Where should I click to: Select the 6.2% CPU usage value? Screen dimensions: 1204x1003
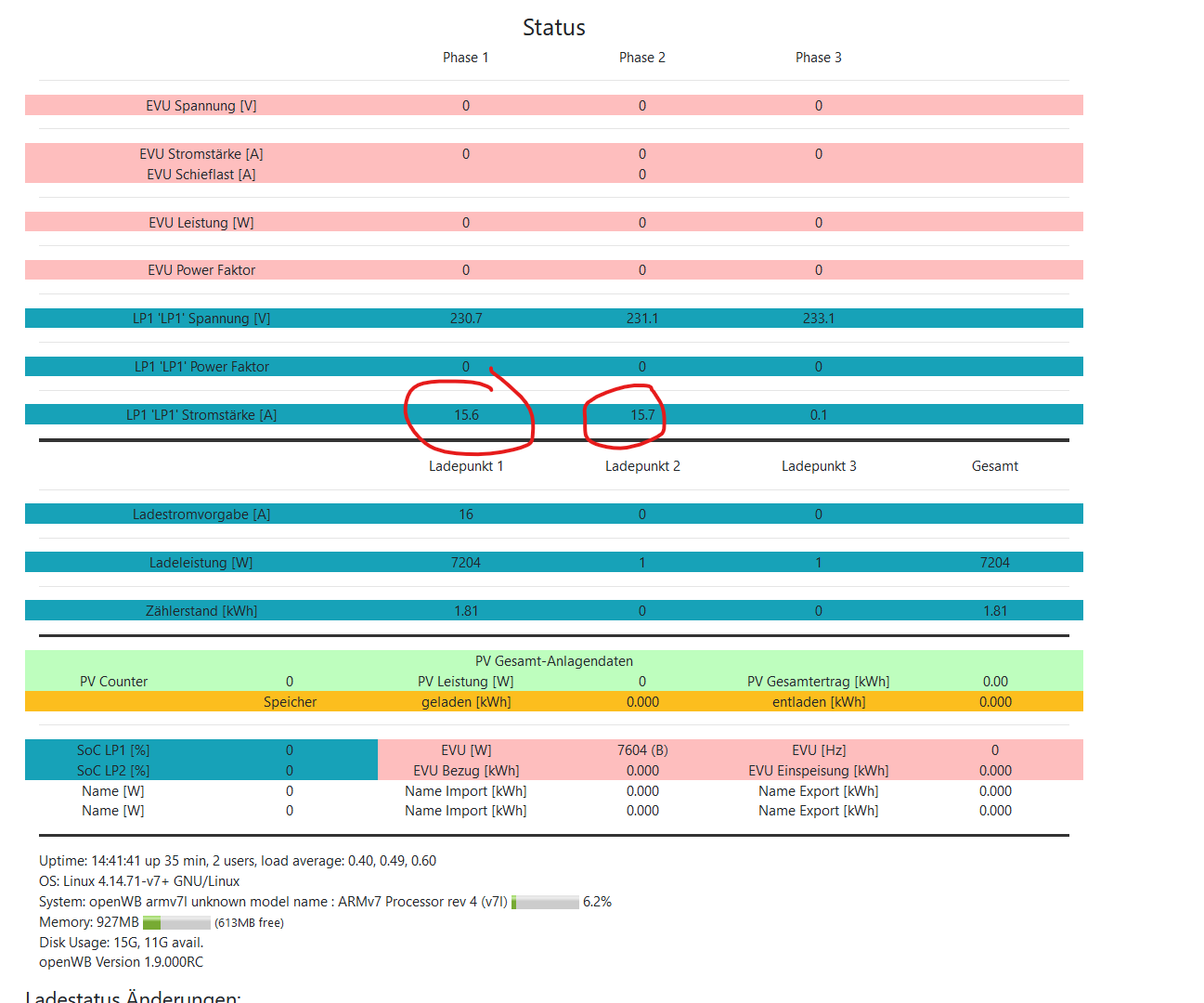pos(597,902)
